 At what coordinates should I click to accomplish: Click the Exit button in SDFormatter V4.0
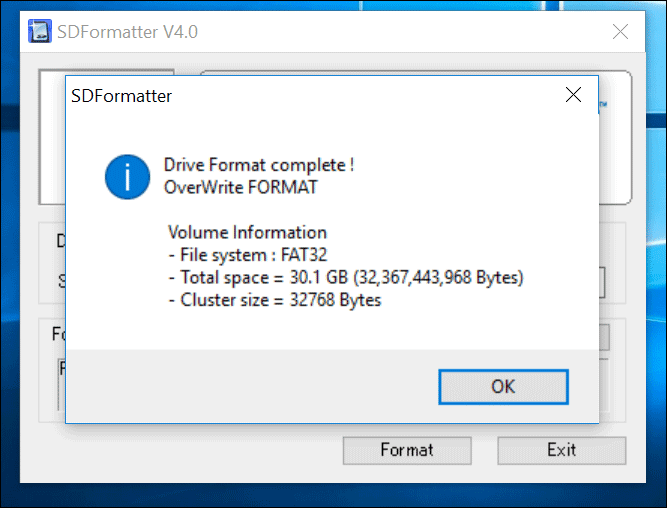pyautogui.click(x=562, y=450)
